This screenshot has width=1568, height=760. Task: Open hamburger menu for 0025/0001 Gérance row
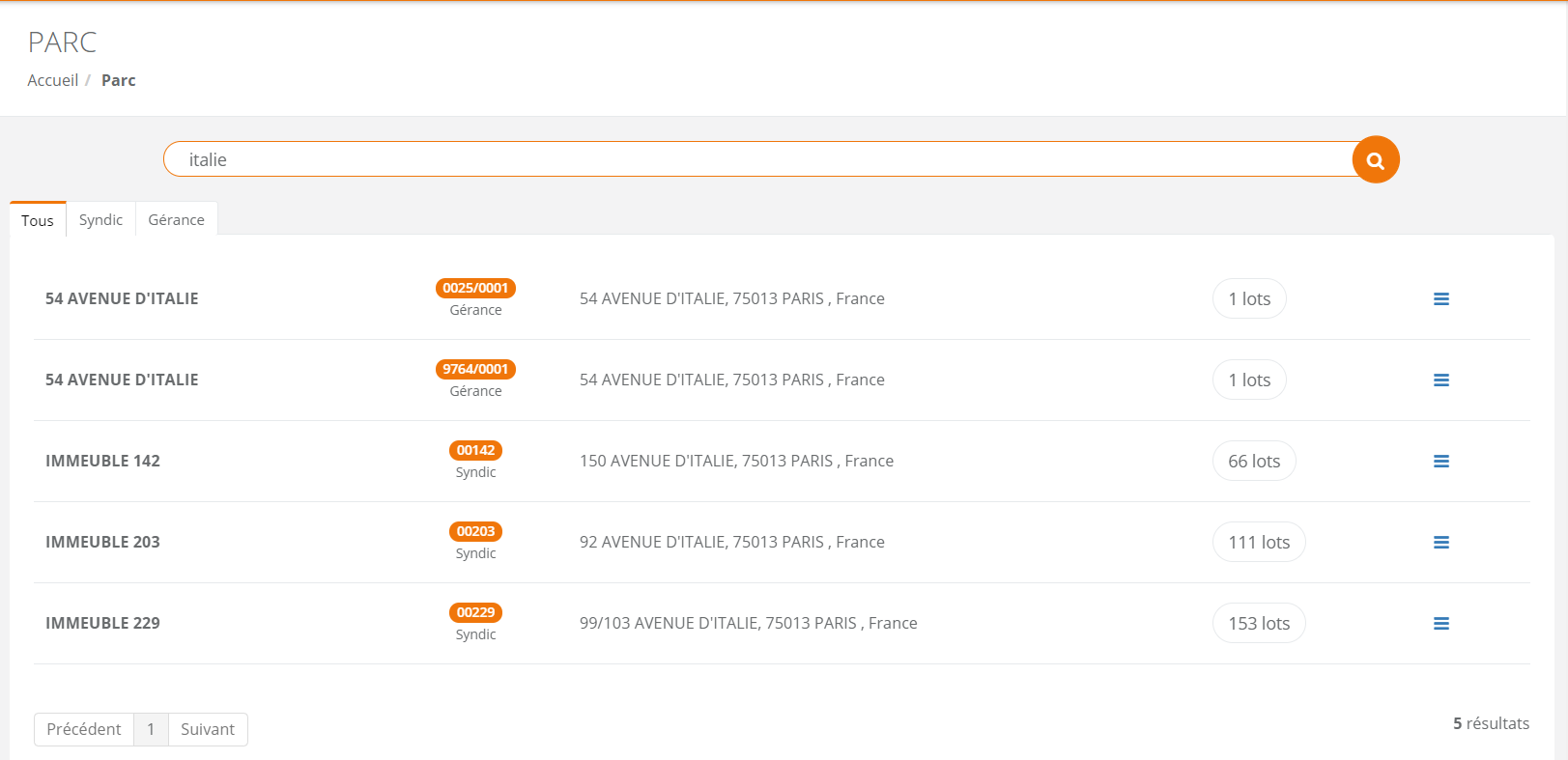pos(1441,299)
